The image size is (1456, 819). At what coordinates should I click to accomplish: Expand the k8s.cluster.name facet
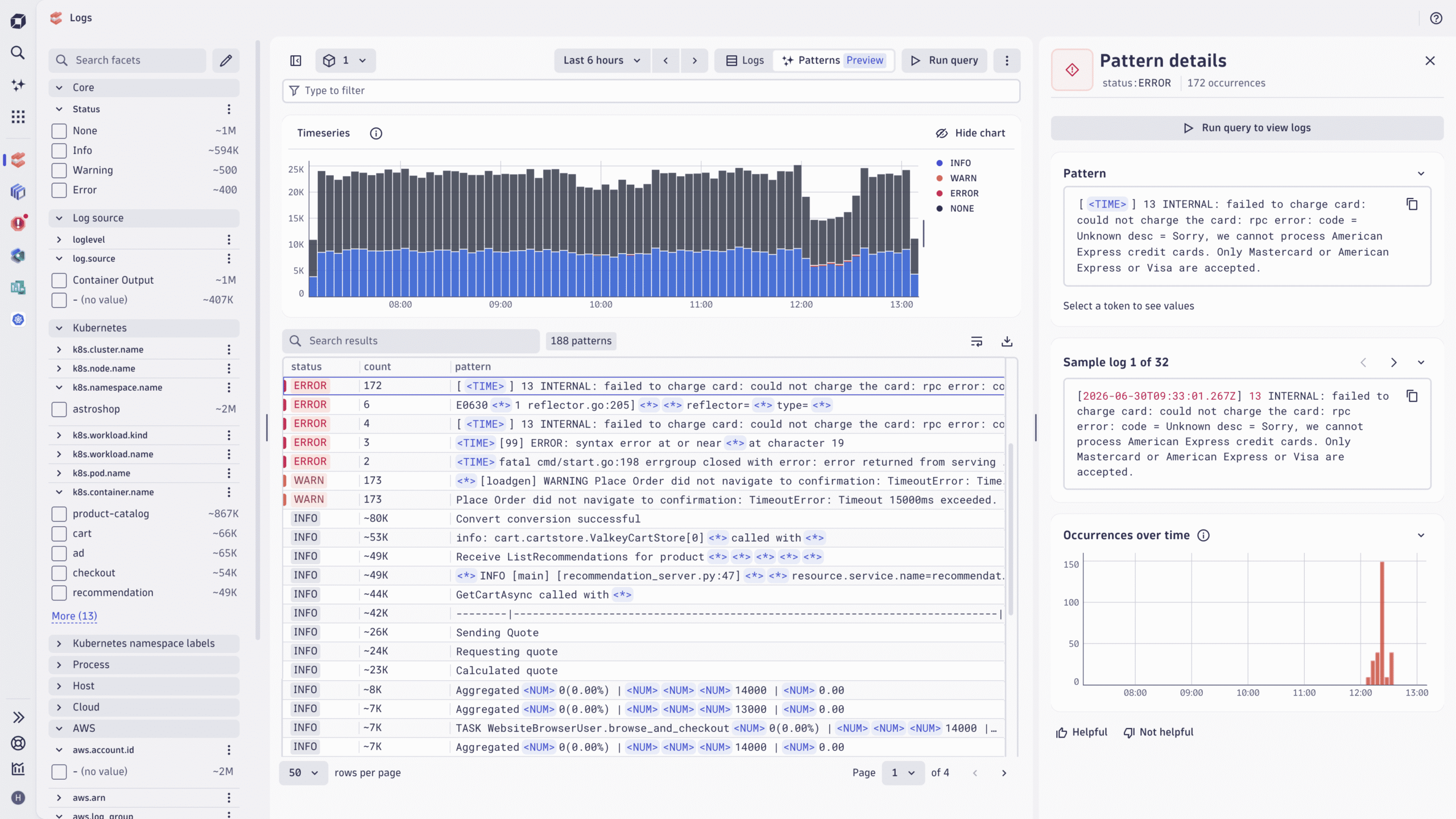[x=59, y=350]
